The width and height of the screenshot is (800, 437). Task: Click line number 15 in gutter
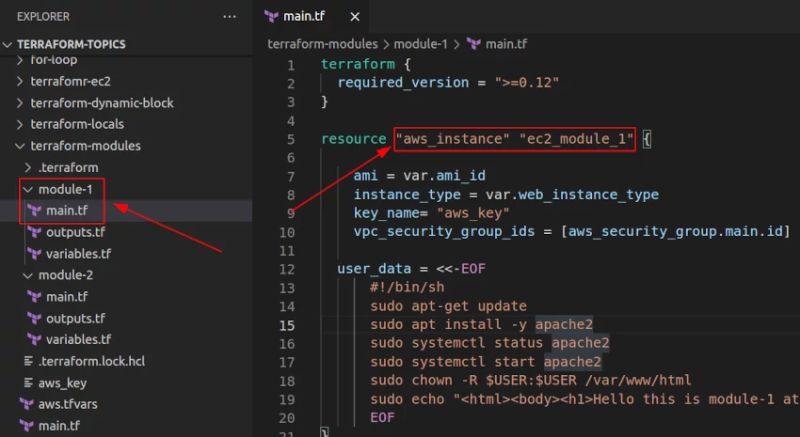(x=287, y=325)
